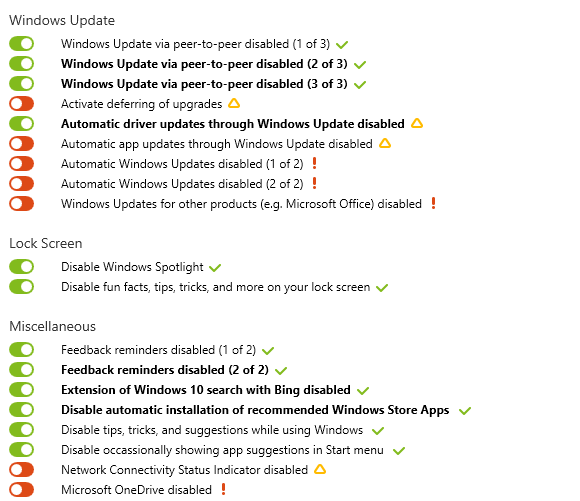Click the red exclamation beside Automatic Windows Updates (1 of 2)
The image size is (580, 501).
[314, 163]
